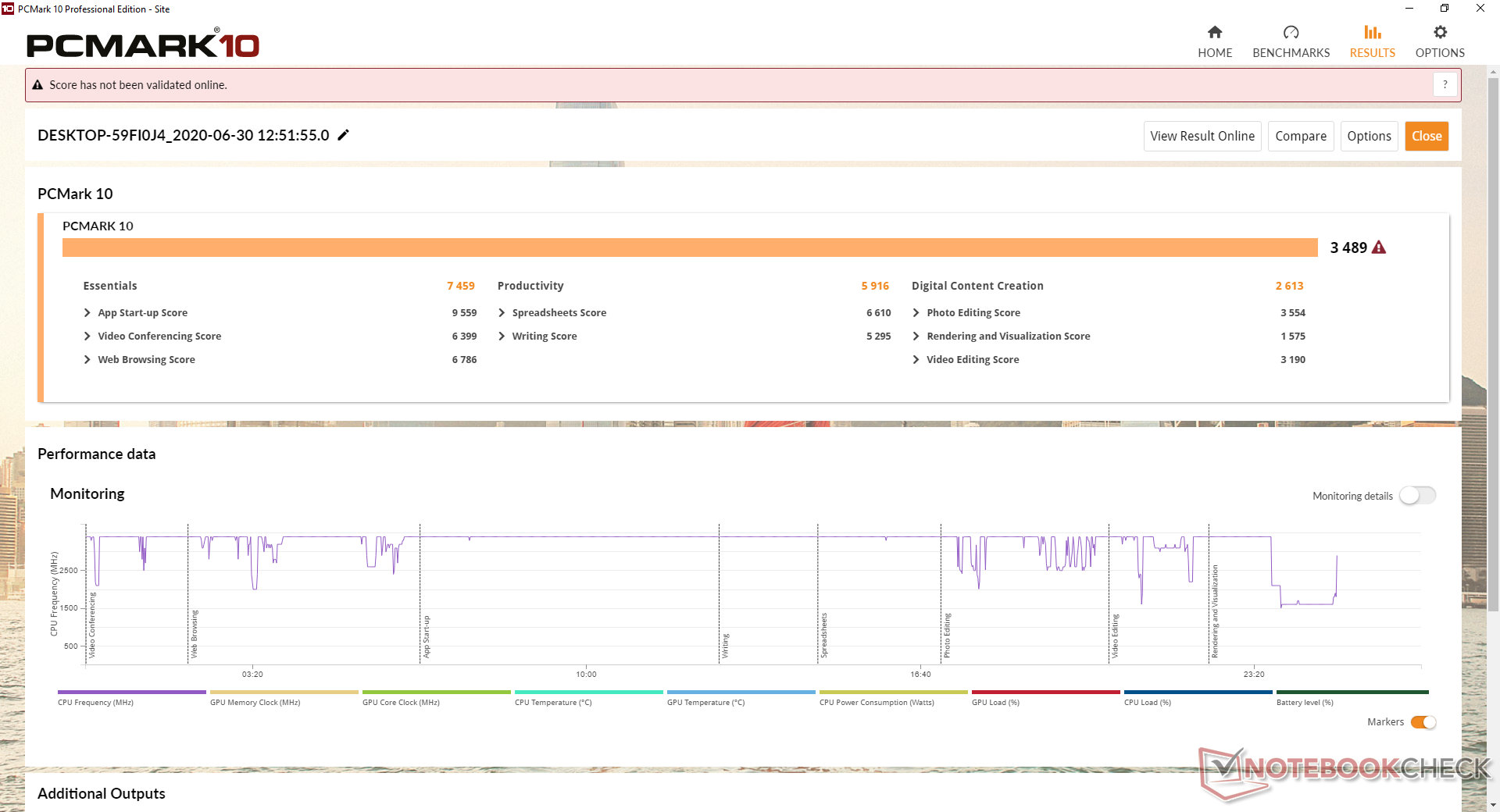Screen dimensions: 1500x812
Task: Select the CPU Temperature legend swatch
Action: point(589,692)
